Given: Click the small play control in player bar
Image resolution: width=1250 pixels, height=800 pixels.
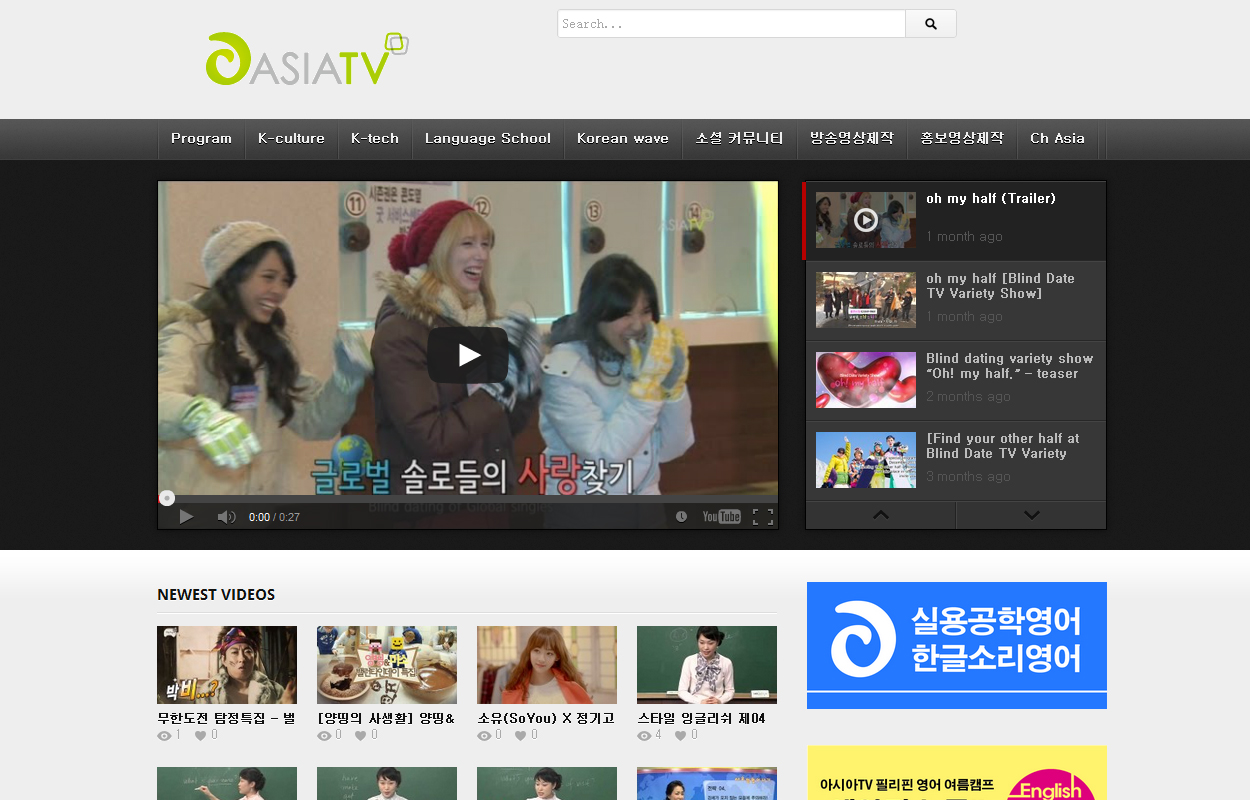Looking at the screenshot, I should click(x=186, y=517).
